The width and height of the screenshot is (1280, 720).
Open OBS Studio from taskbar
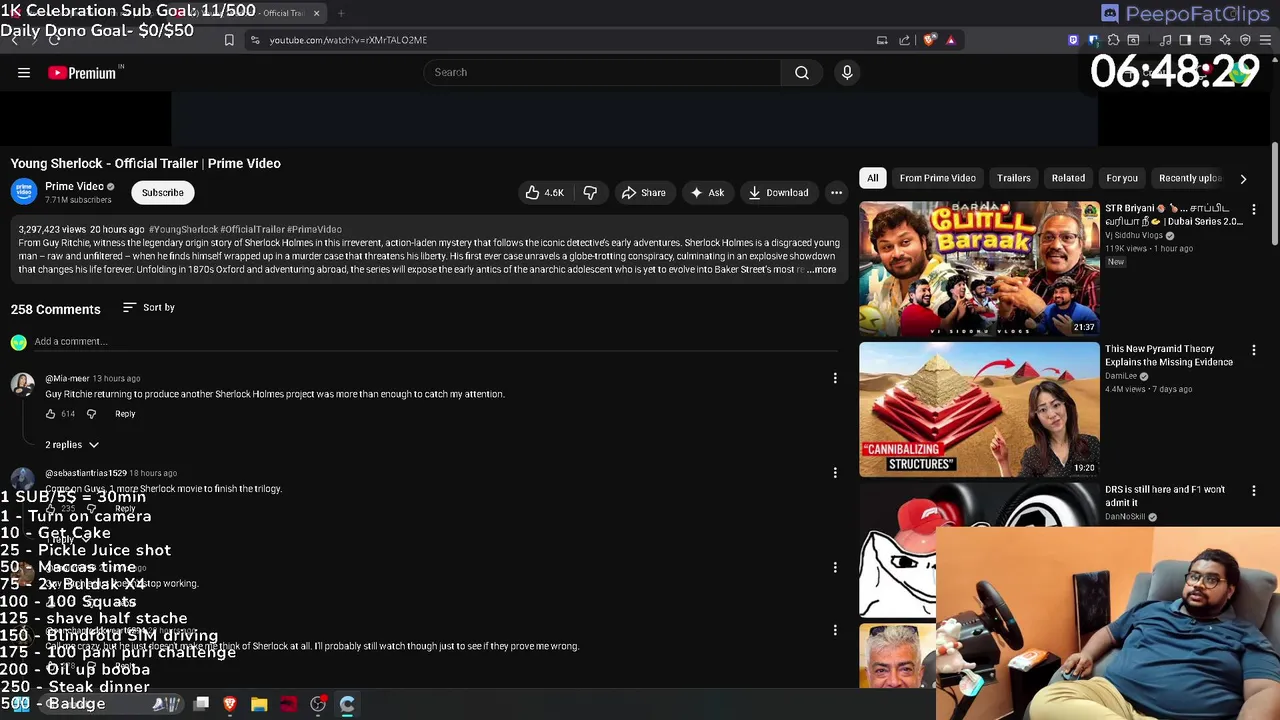pos(318,704)
